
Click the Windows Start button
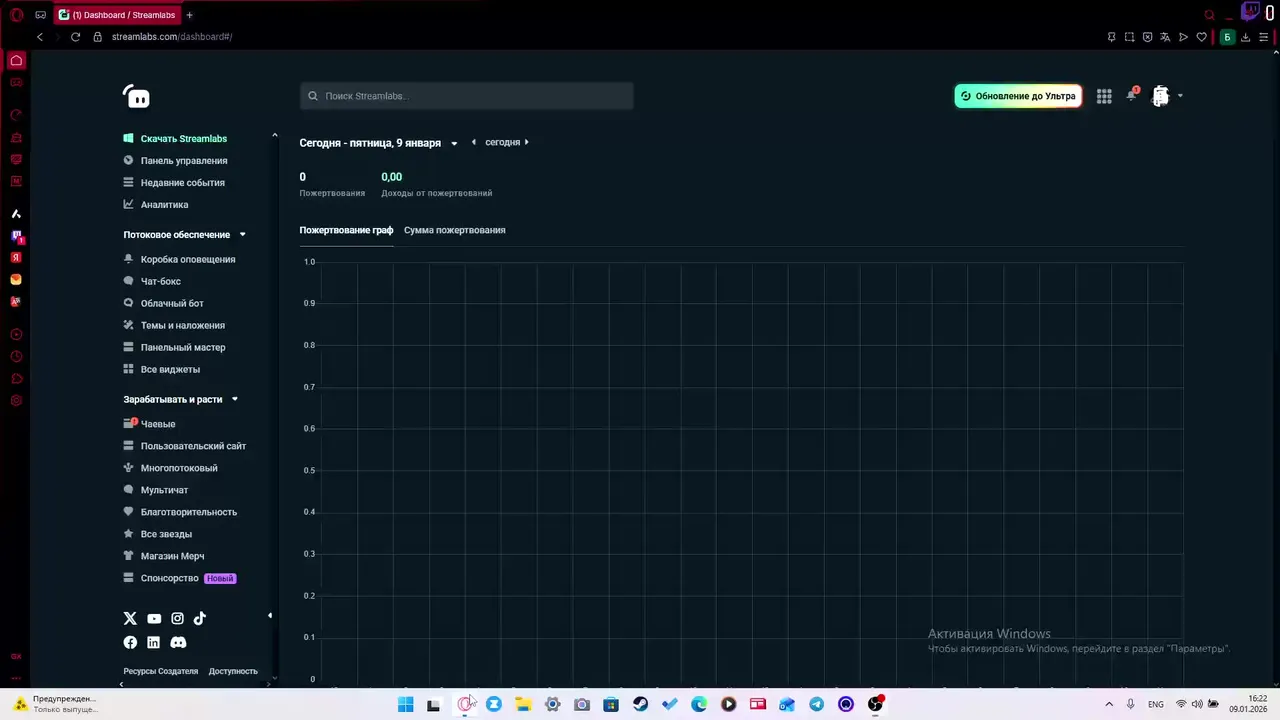tap(405, 704)
